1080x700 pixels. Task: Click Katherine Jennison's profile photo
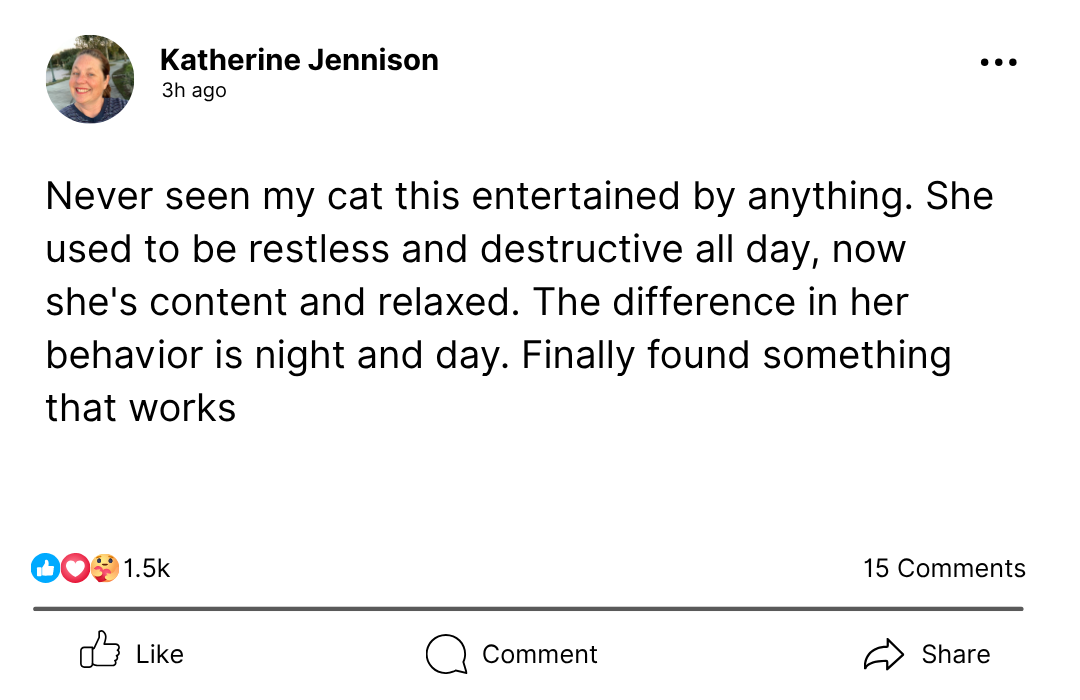(90, 79)
